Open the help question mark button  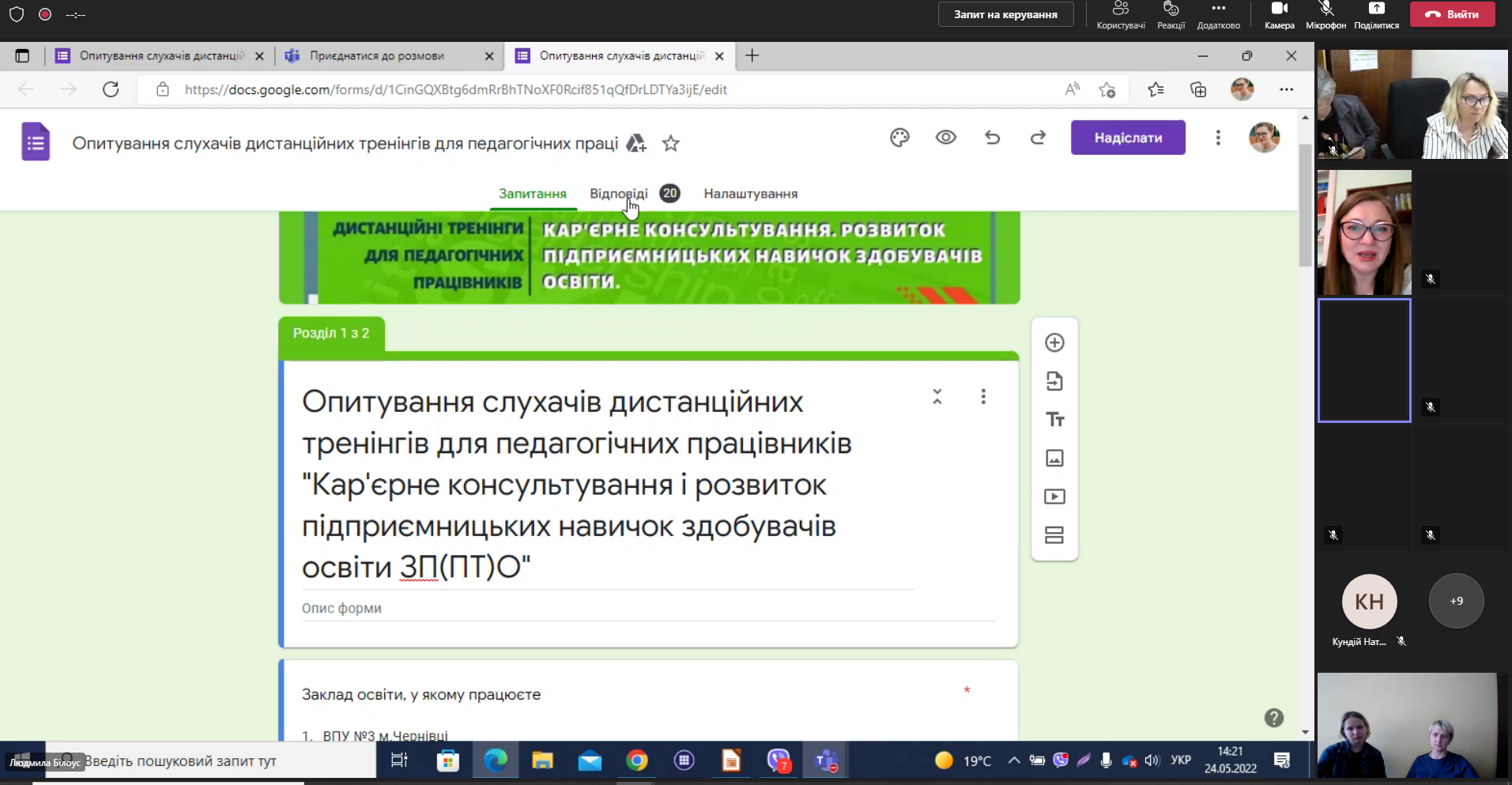(1273, 718)
